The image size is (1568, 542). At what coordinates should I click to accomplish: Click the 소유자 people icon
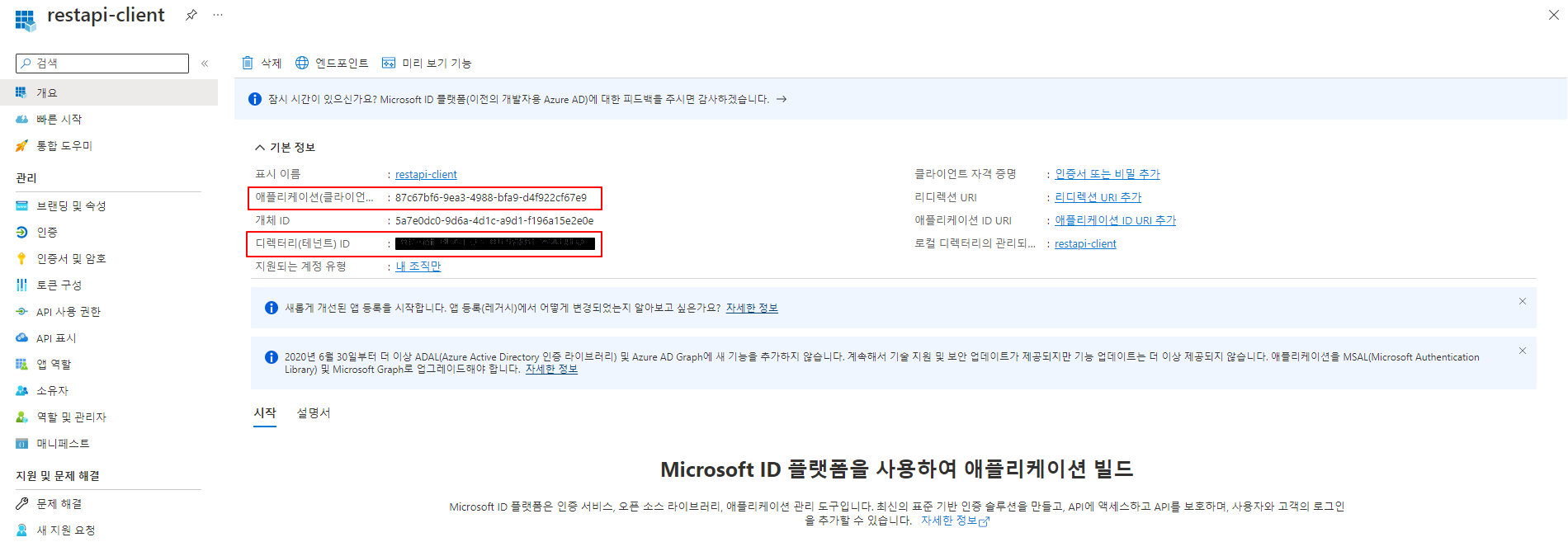(x=22, y=390)
